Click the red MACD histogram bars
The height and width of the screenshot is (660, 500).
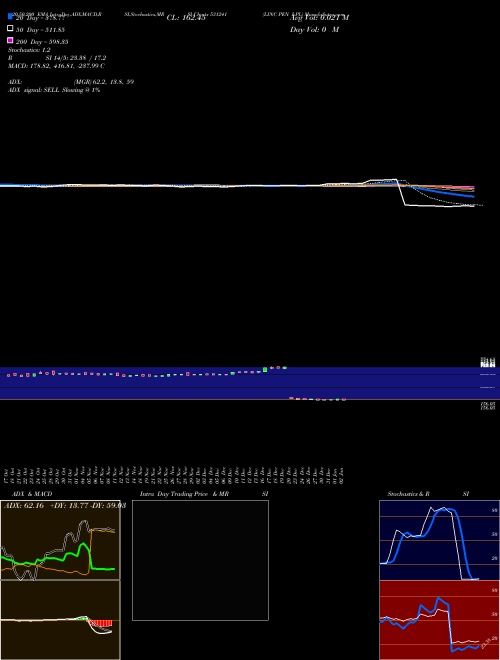point(101,623)
